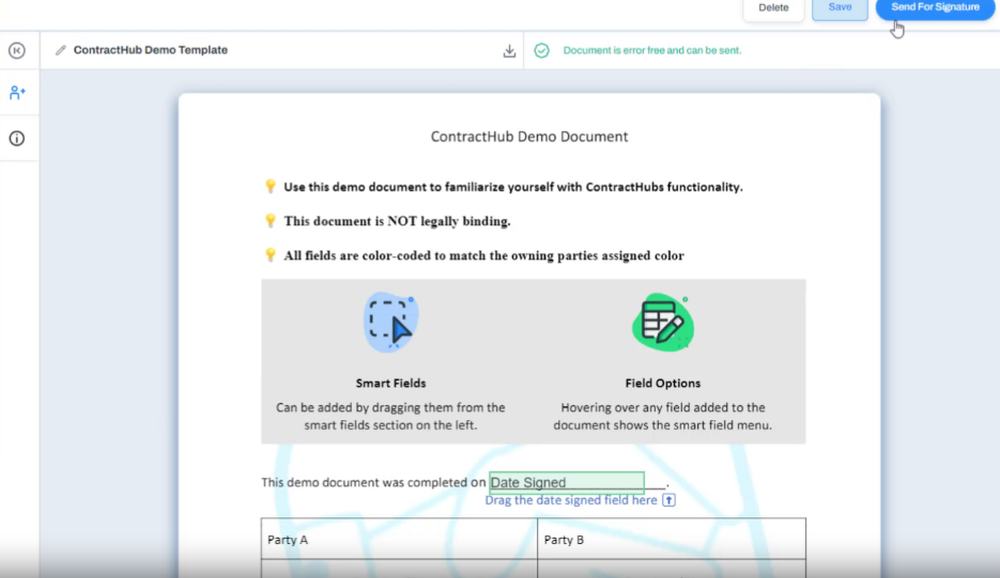The width and height of the screenshot is (1000, 578).
Task: Click the green error-free check icon
Action: 541,50
